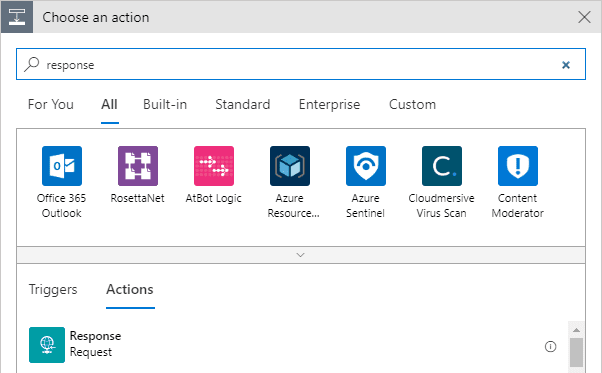Choose the Response action label
Screen dimensions: 602x373
coord(95,336)
